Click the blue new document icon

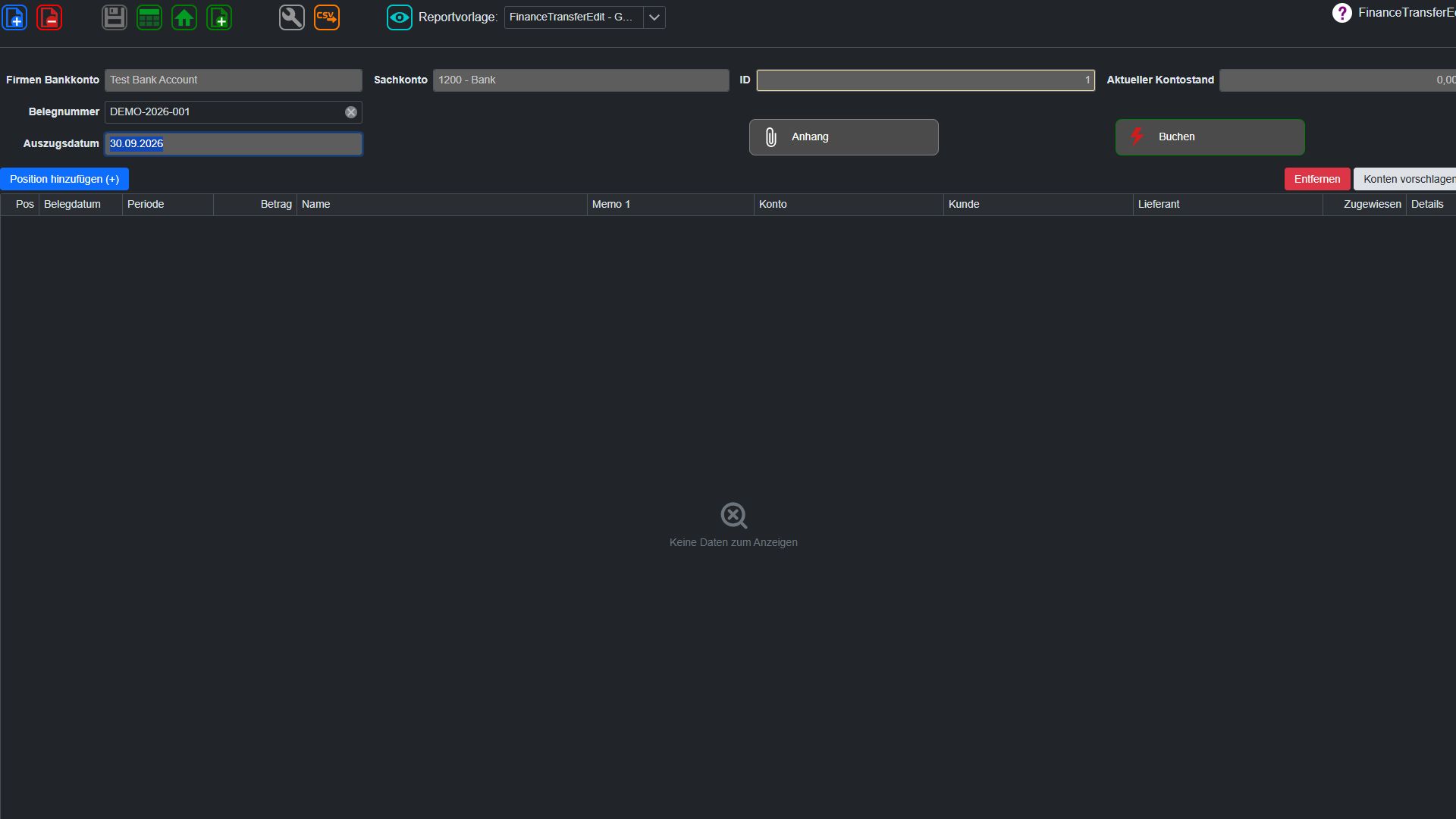(15, 17)
